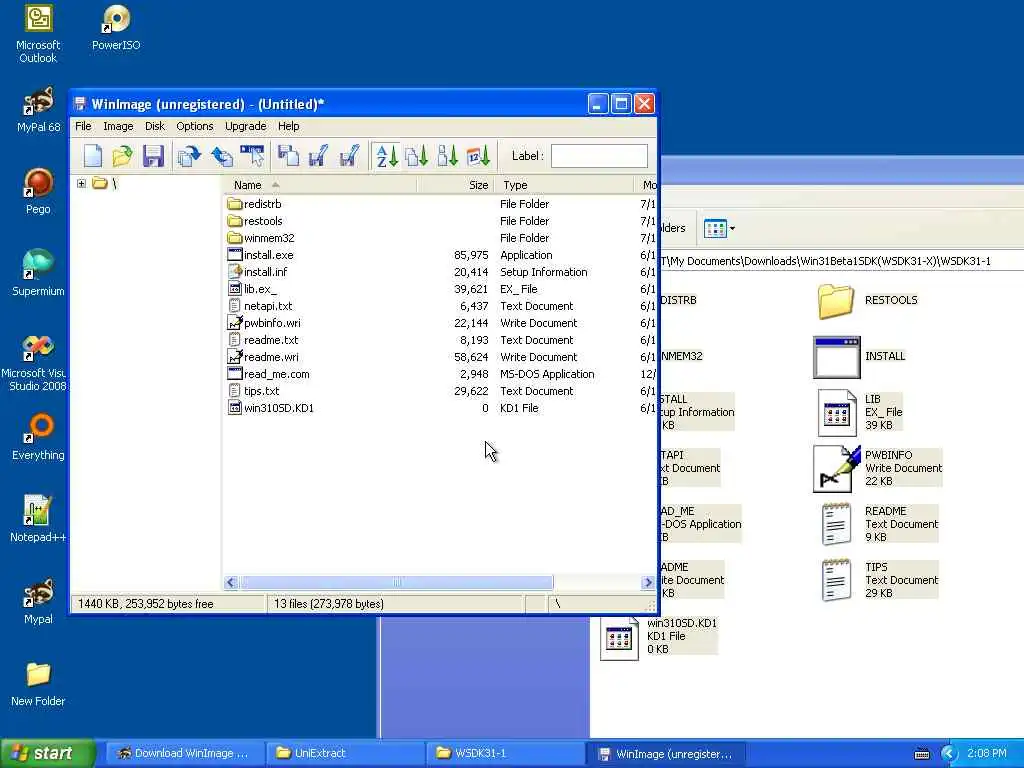Open Supermium desktop shortcut
This screenshot has width=1024, height=768.
point(38,274)
